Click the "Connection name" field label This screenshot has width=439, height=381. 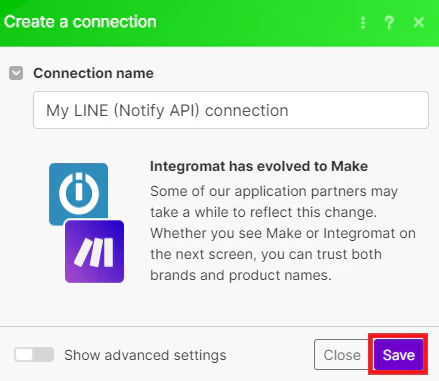click(x=93, y=73)
